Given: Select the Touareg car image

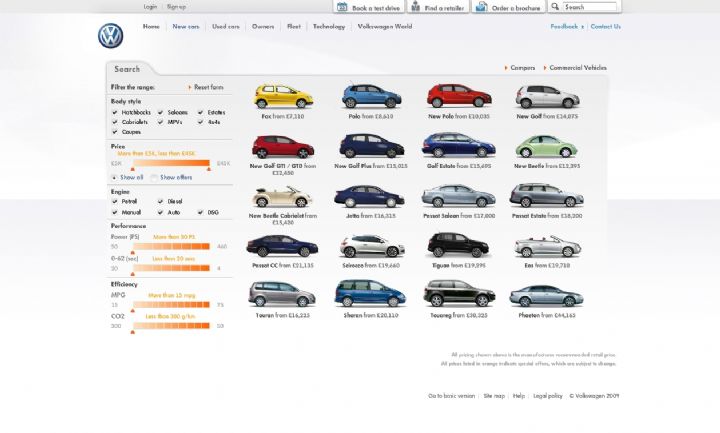Looking at the screenshot, I should click(459, 294).
